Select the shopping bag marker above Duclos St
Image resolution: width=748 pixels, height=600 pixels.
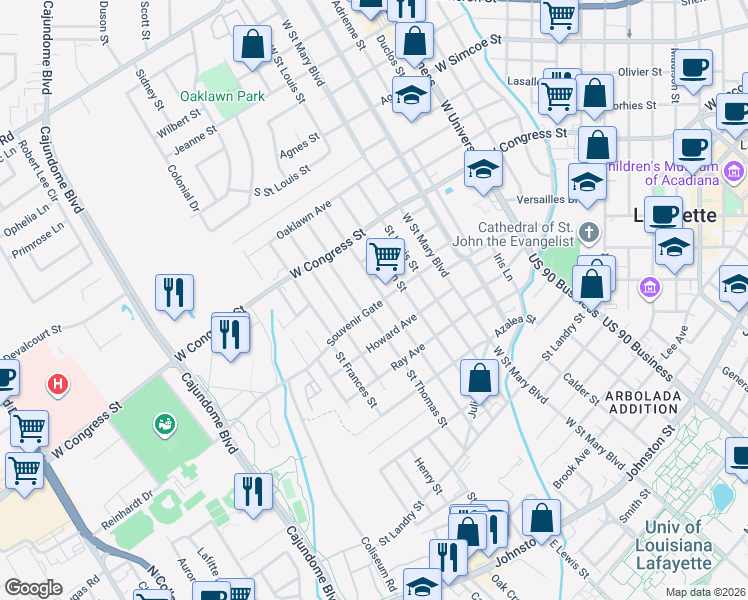415,43
